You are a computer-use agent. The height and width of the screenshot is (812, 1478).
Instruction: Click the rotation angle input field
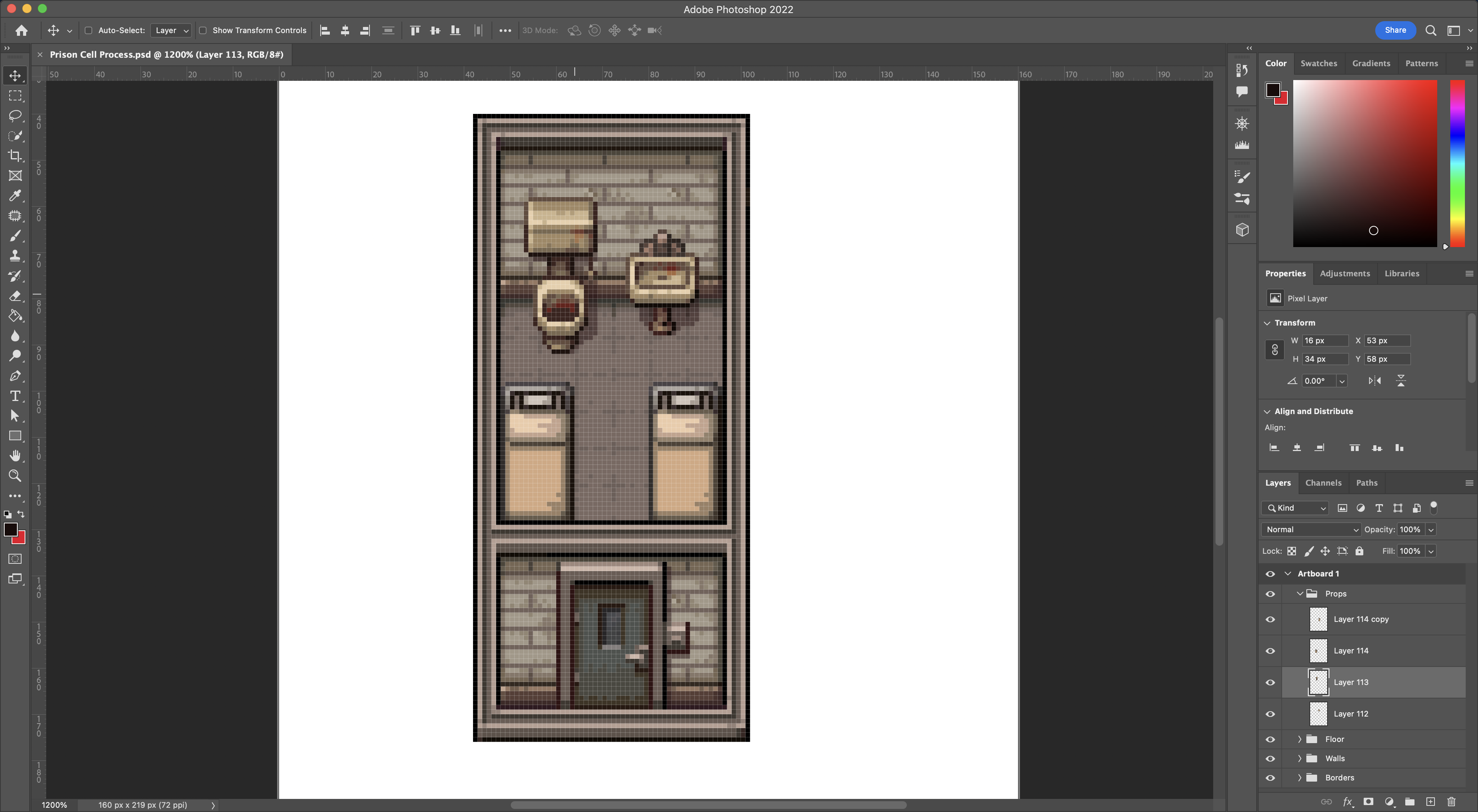click(1319, 381)
